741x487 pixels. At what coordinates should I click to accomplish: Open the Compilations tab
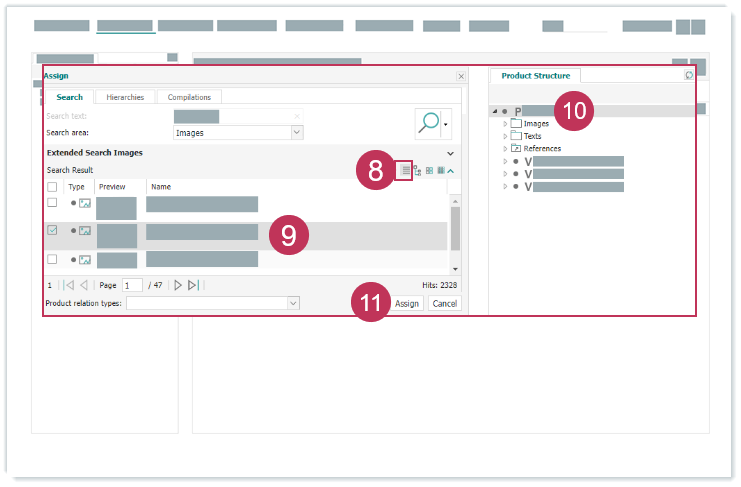tap(189, 97)
